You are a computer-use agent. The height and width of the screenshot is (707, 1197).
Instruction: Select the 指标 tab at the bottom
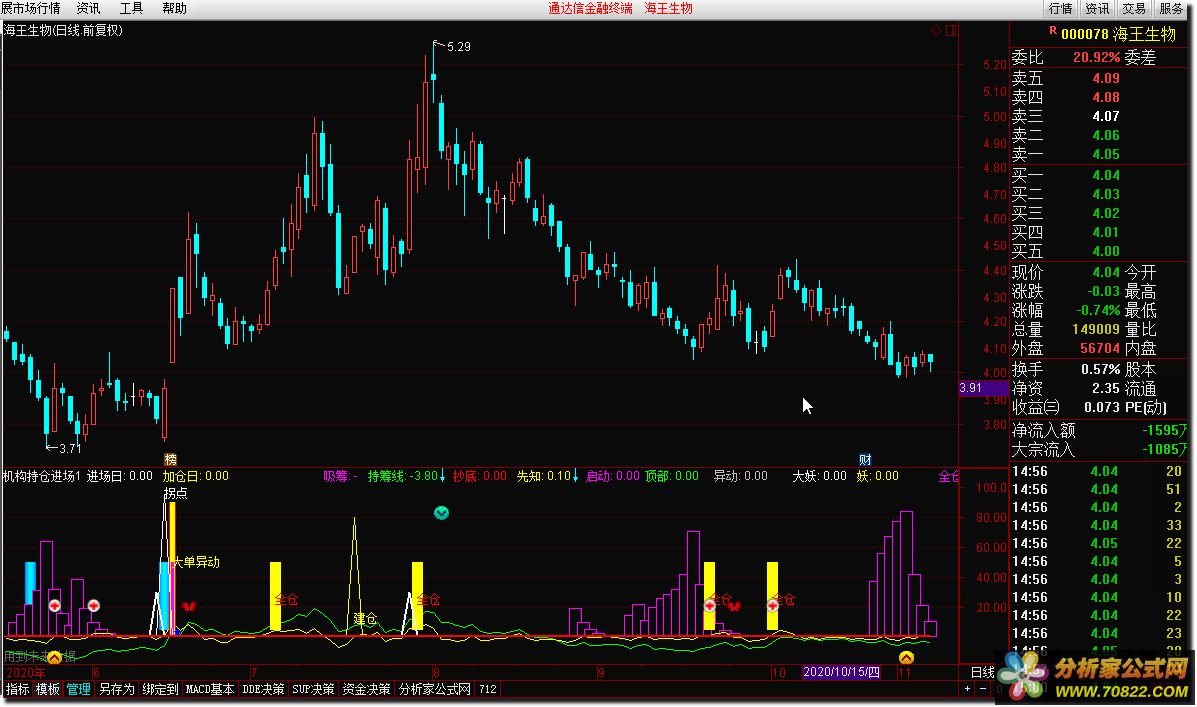(18, 689)
